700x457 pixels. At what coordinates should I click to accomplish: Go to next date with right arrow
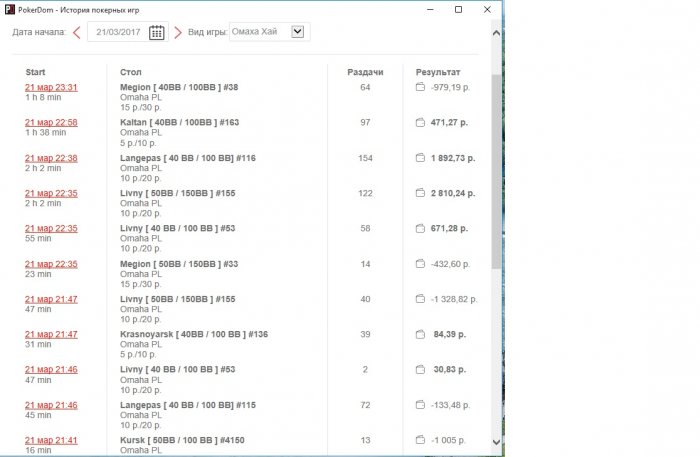pyautogui.click(x=178, y=32)
